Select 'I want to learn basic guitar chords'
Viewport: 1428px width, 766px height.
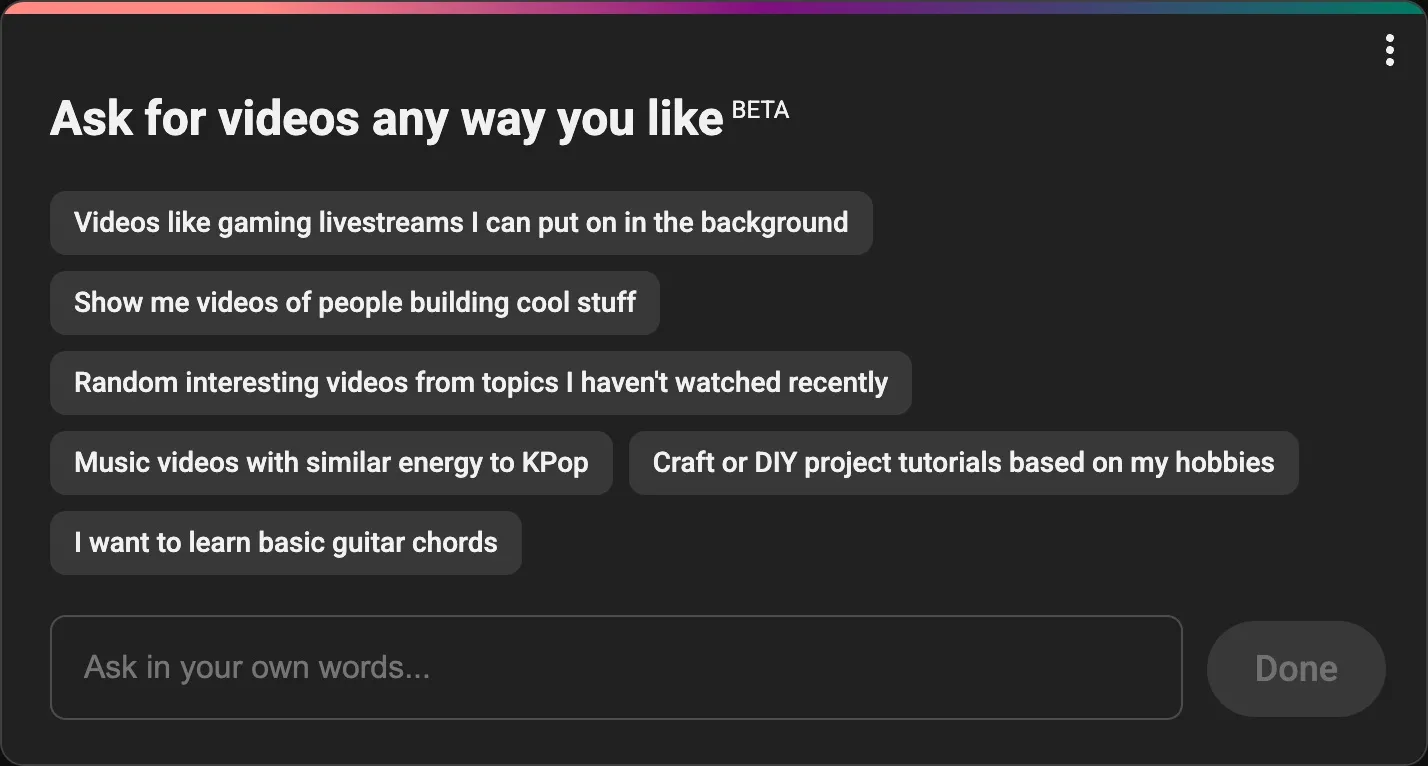coord(285,542)
